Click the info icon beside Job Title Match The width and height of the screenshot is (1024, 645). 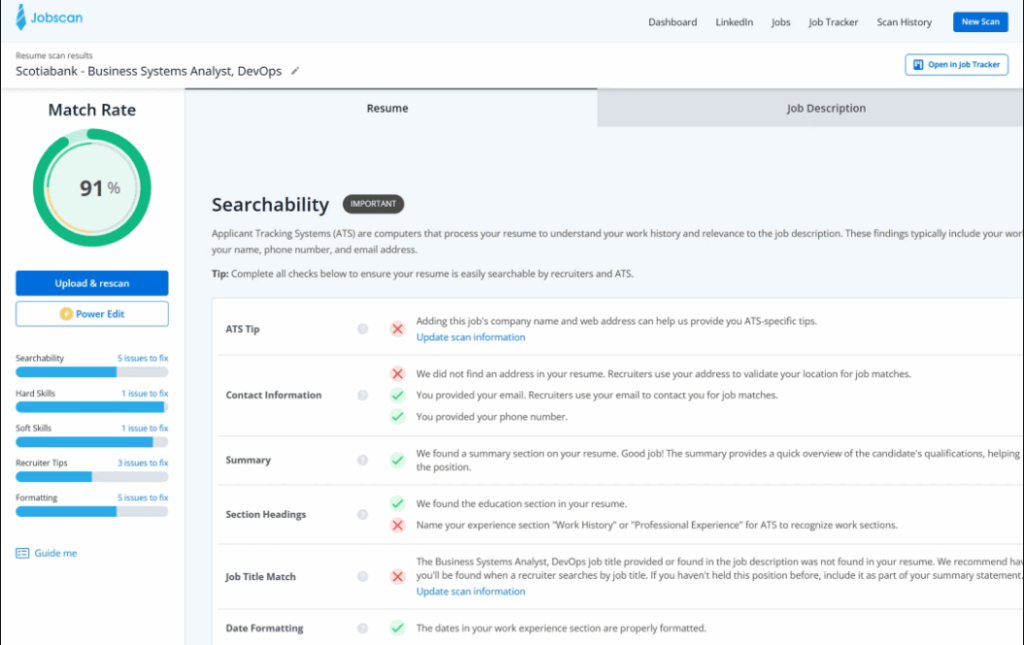tap(361, 576)
